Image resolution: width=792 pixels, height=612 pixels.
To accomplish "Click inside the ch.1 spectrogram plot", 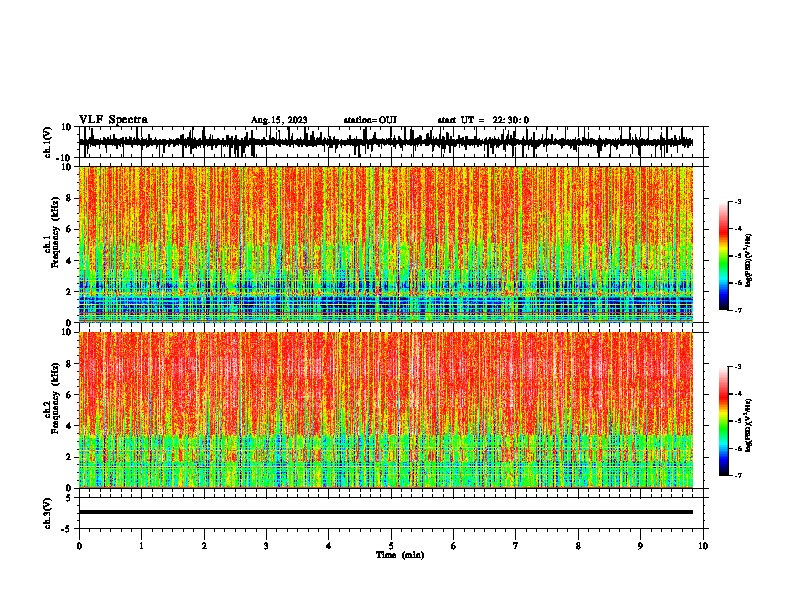I will pyautogui.click(x=386, y=244).
